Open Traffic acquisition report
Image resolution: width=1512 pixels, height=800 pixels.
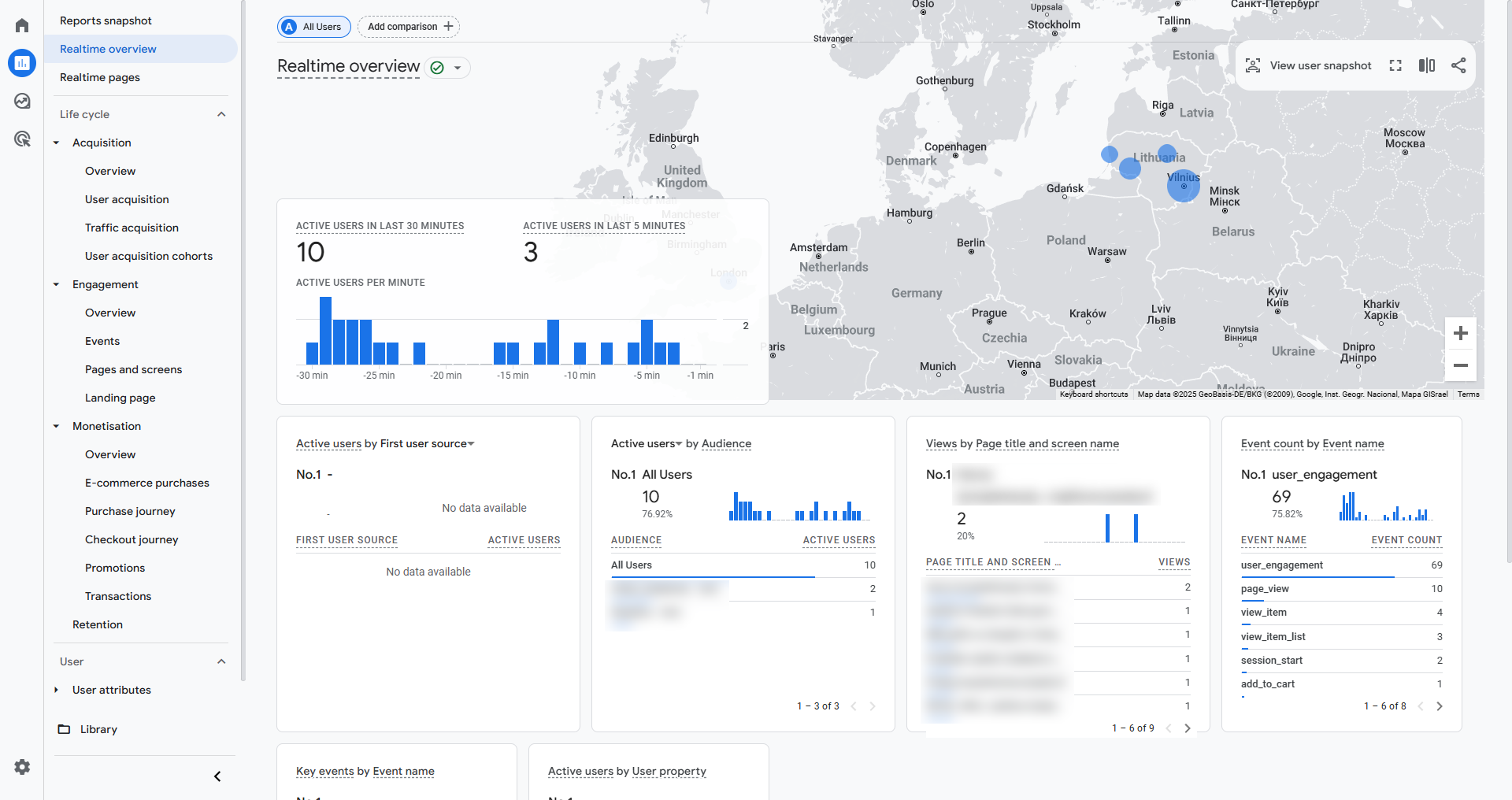[x=132, y=228]
